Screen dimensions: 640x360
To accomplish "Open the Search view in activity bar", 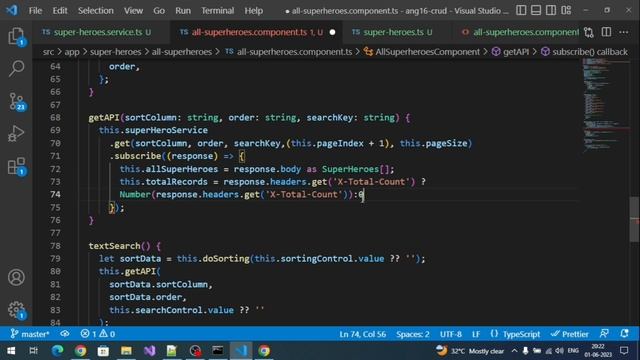I will click(x=16, y=69).
